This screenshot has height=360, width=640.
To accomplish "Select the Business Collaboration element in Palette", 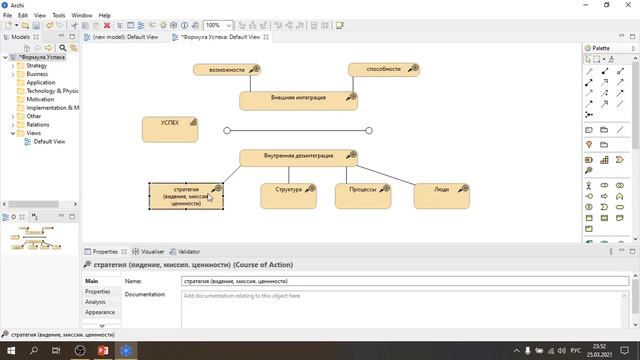I will tap(620, 185).
